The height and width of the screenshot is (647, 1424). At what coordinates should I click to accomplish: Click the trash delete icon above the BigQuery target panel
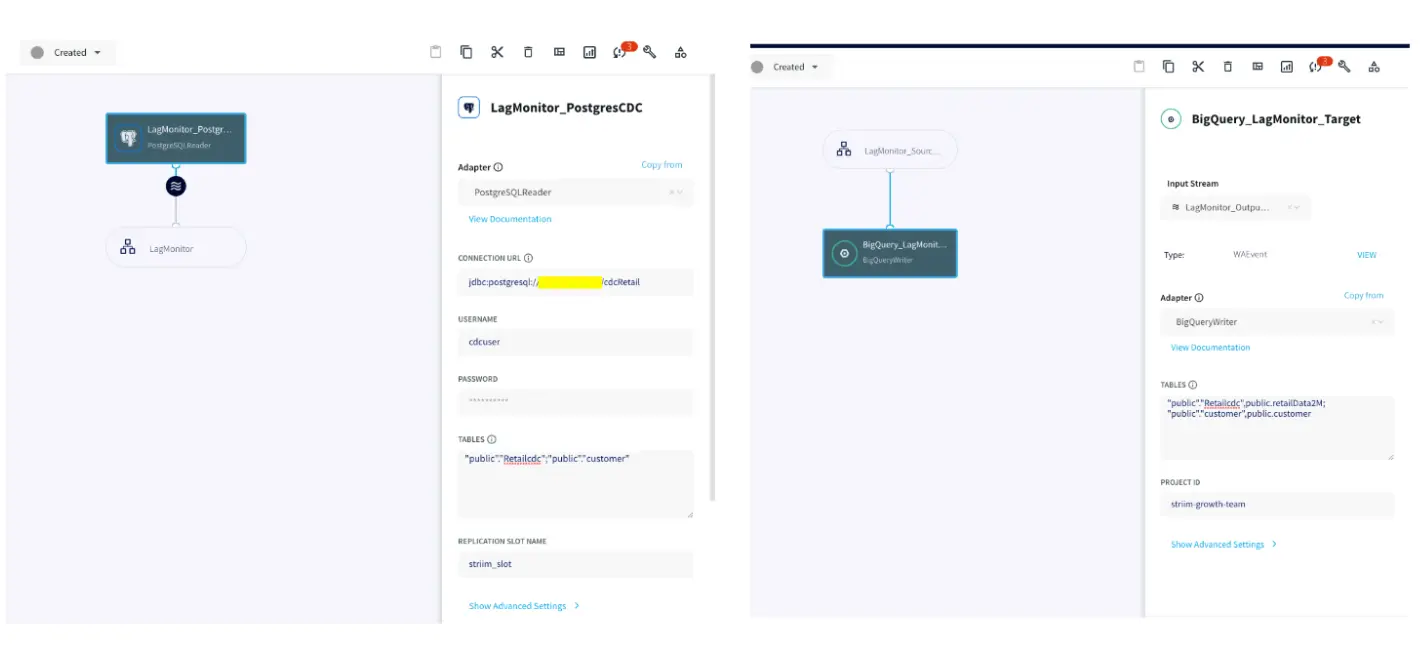[1228, 67]
